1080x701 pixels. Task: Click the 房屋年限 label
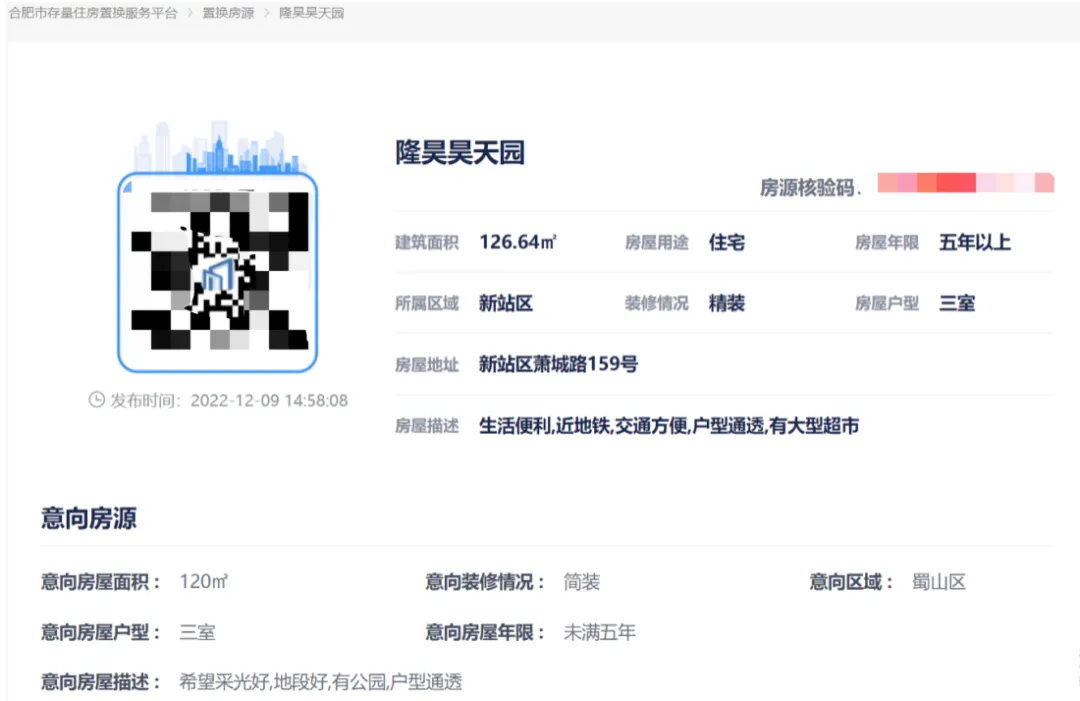(x=887, y=242)
